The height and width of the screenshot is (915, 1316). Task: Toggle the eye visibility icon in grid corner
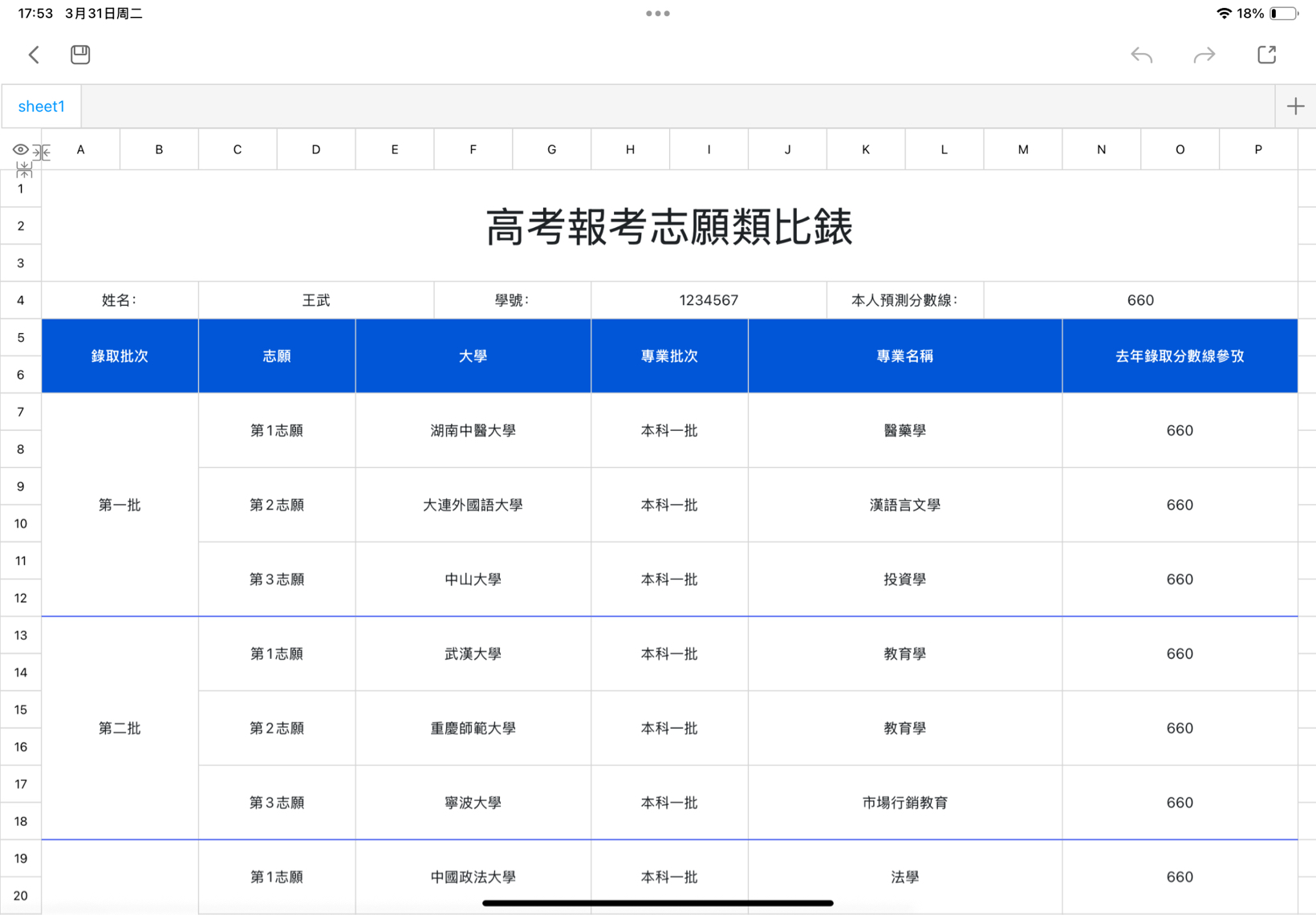pos(21,149)
